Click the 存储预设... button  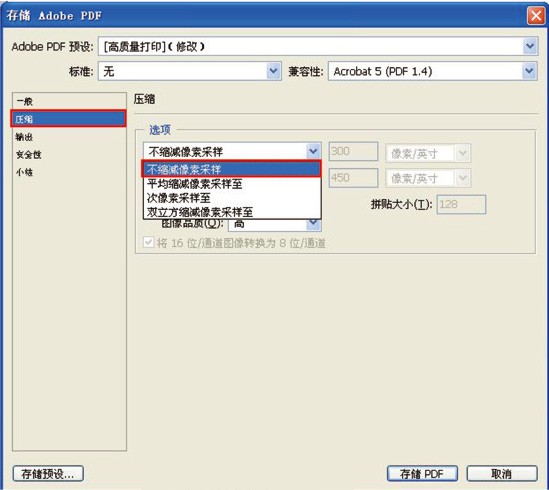point(48,474)
